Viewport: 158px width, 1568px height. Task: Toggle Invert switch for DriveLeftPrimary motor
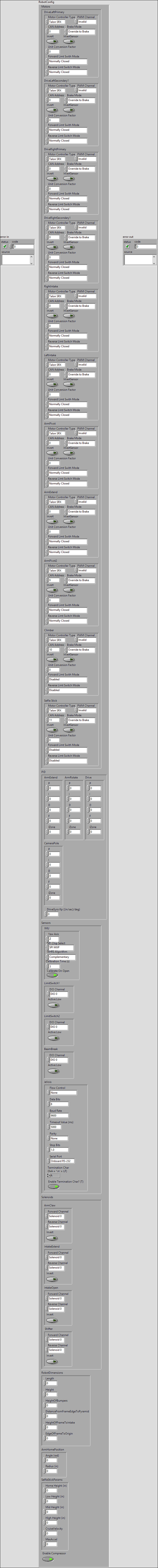[52, 42]
